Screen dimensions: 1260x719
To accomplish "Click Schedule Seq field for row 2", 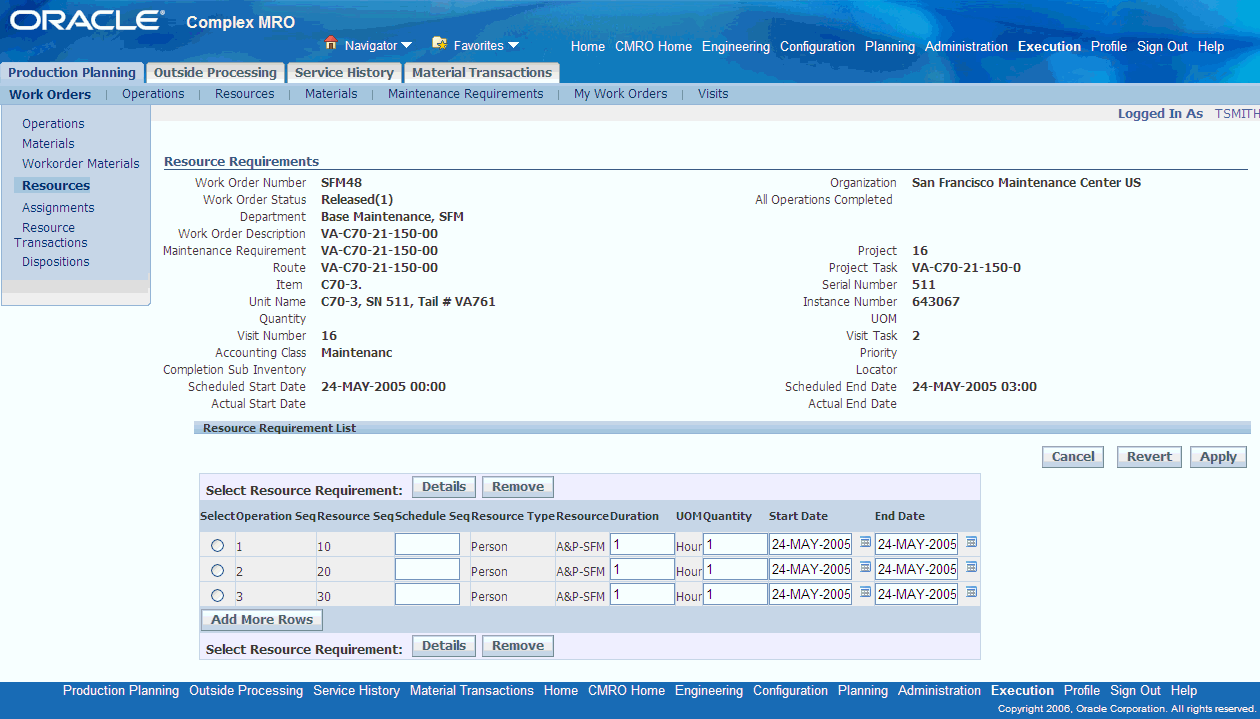I will (x=427, y=569).
